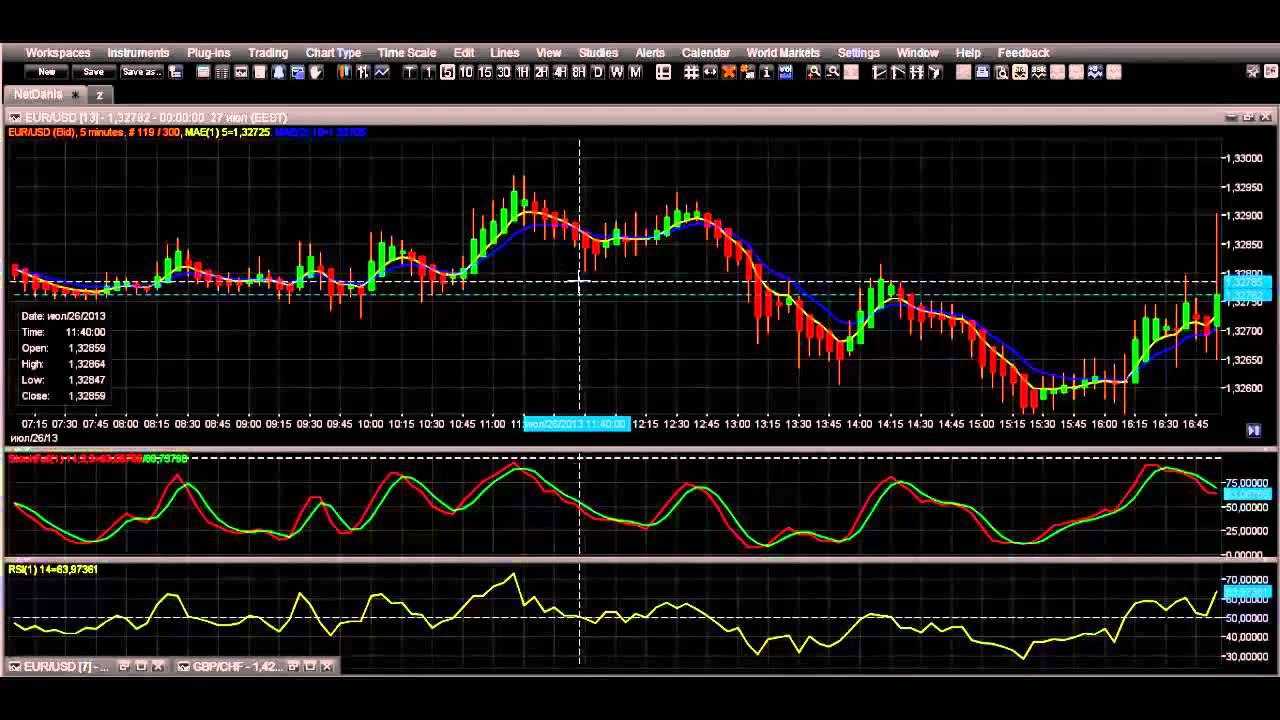
Task: Click the print preview magnifier icon
Action: (x=1001, y=72)
